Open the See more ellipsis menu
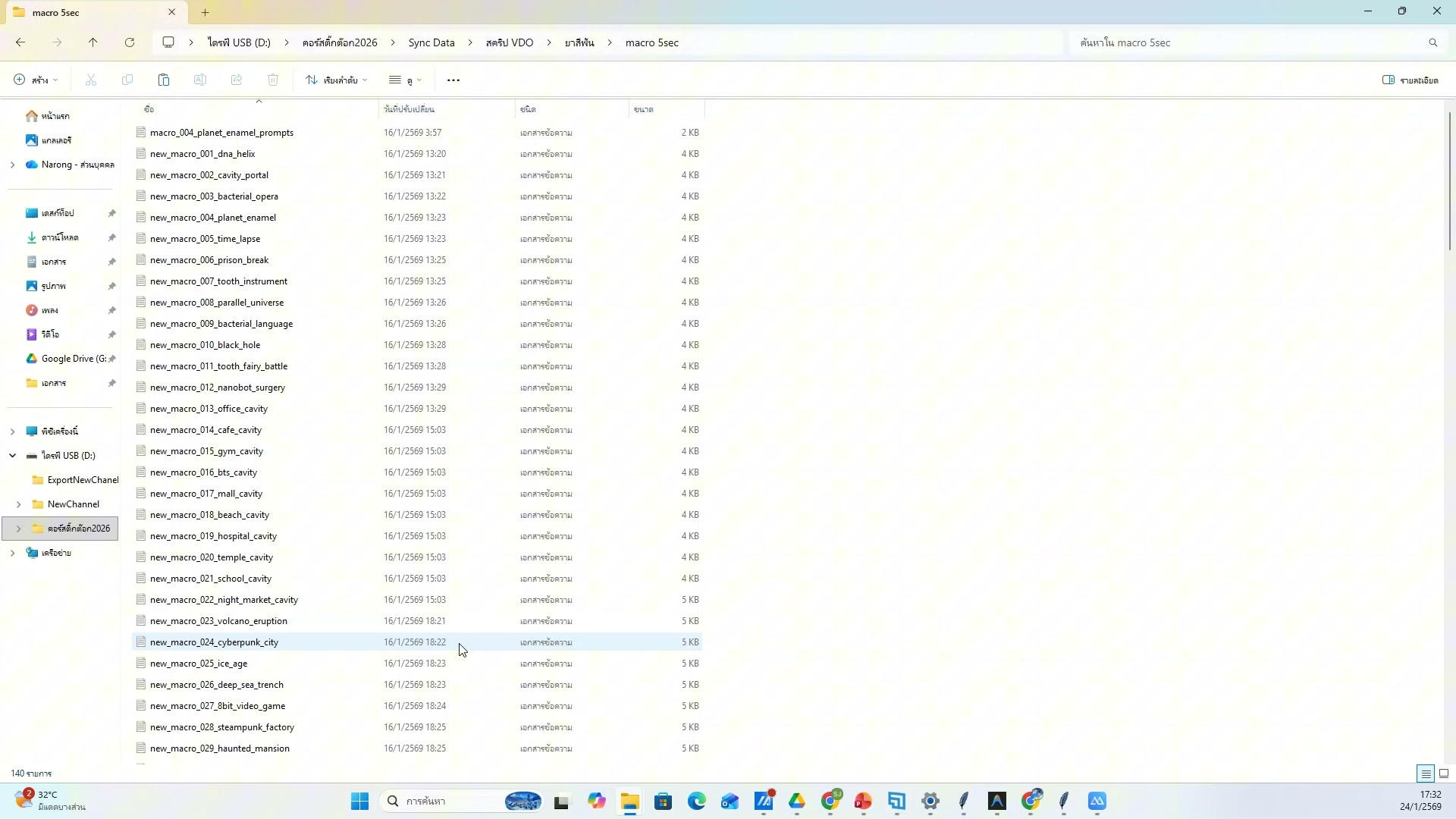 click(453, 80)
